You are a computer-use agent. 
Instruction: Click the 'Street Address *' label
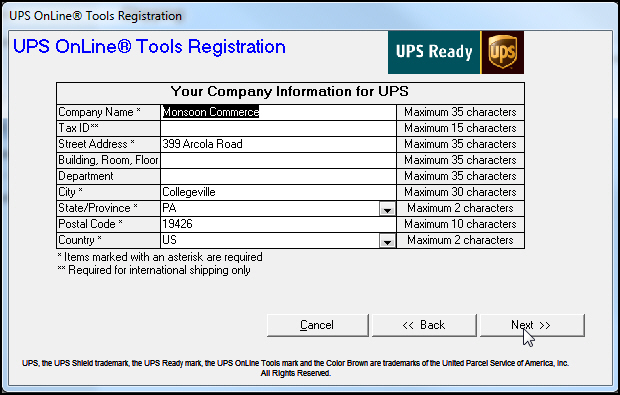point(96,144)
